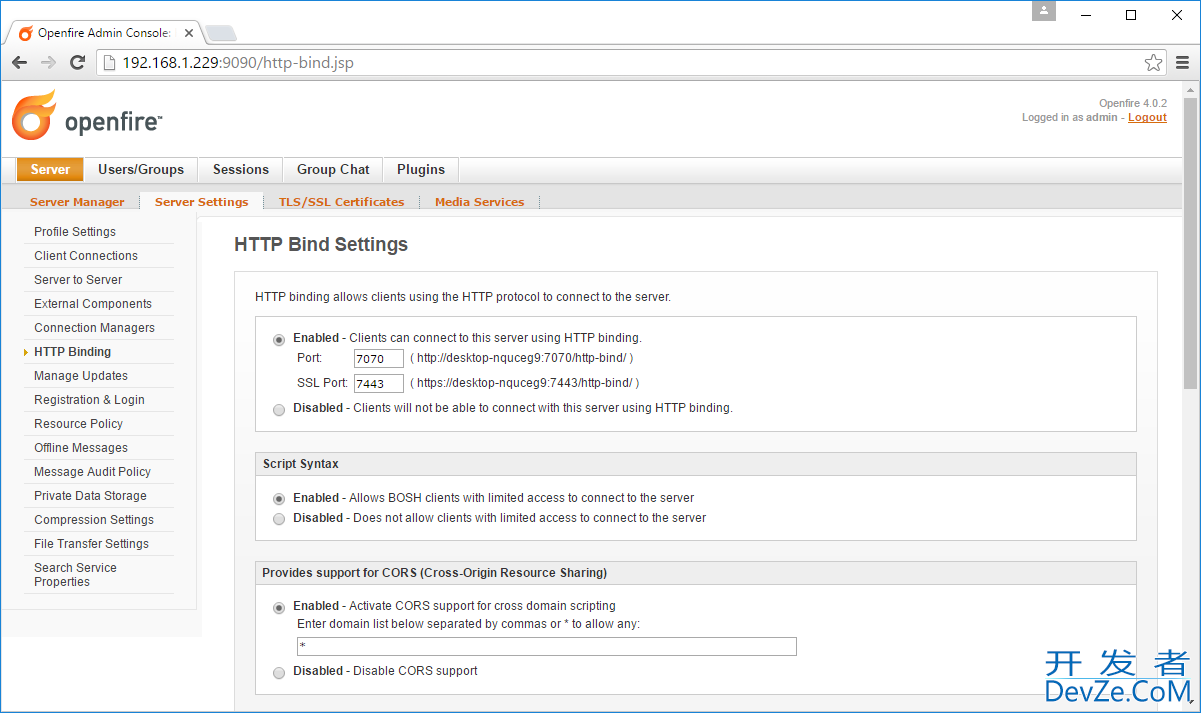Open the Server main tab
This screenshot has width=1201, height=713.
point(50,169)
